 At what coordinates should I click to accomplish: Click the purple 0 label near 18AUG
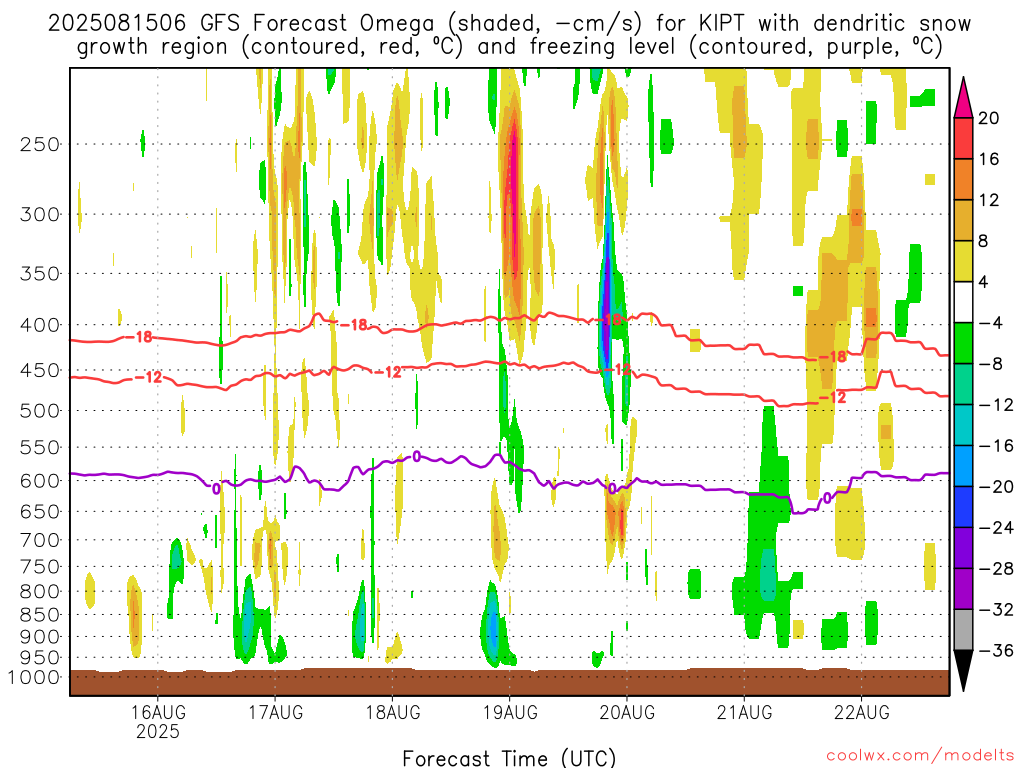(x=417, y=456)
